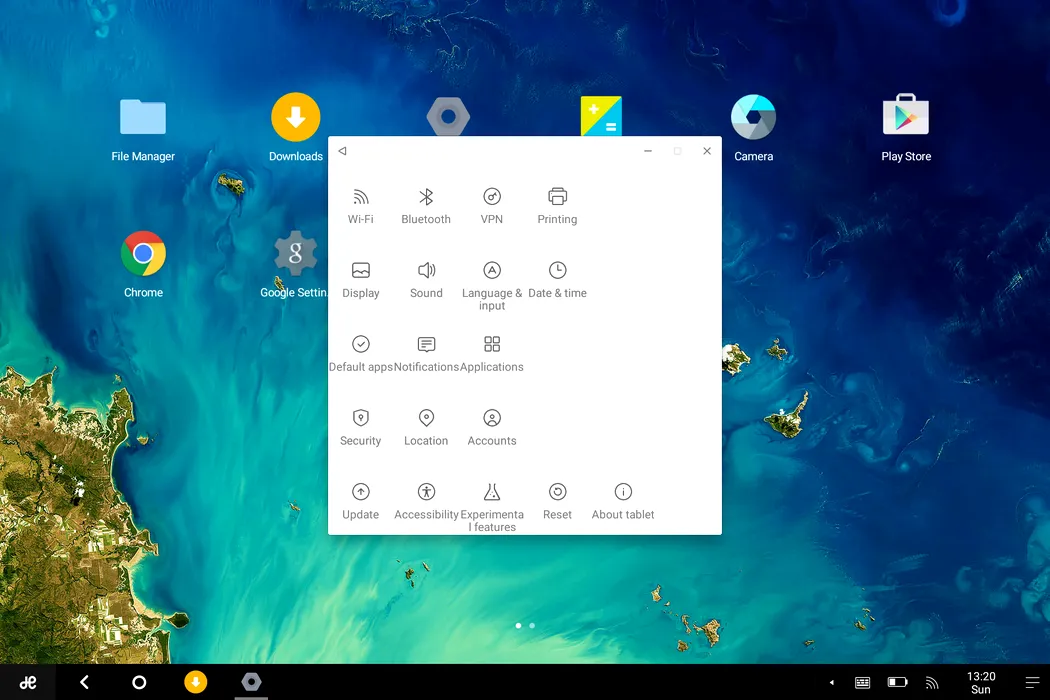Open Accessibility settings
Screen dimensions: 1050x700
426,501
